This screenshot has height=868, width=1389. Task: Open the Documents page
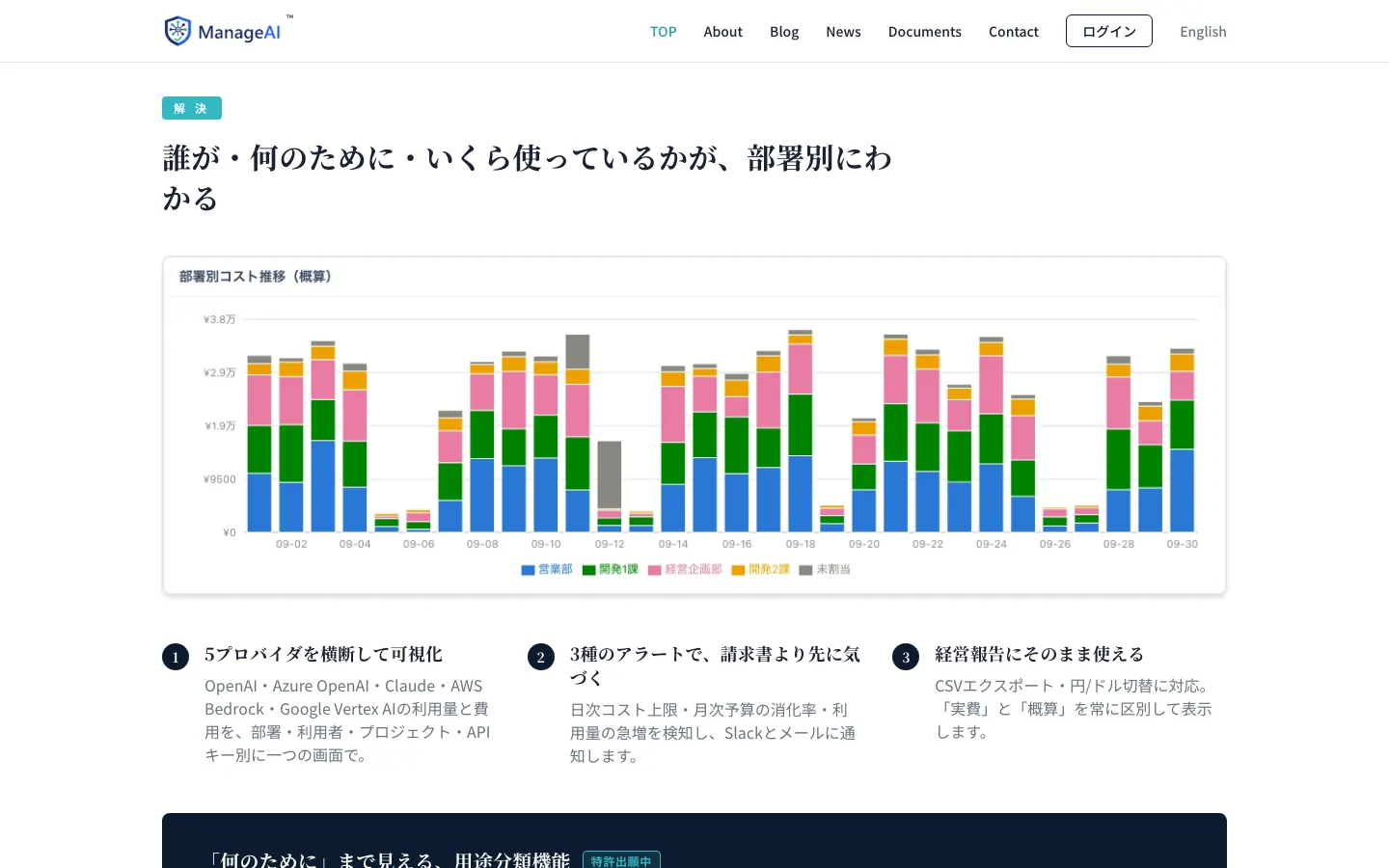tap(925, 32)
